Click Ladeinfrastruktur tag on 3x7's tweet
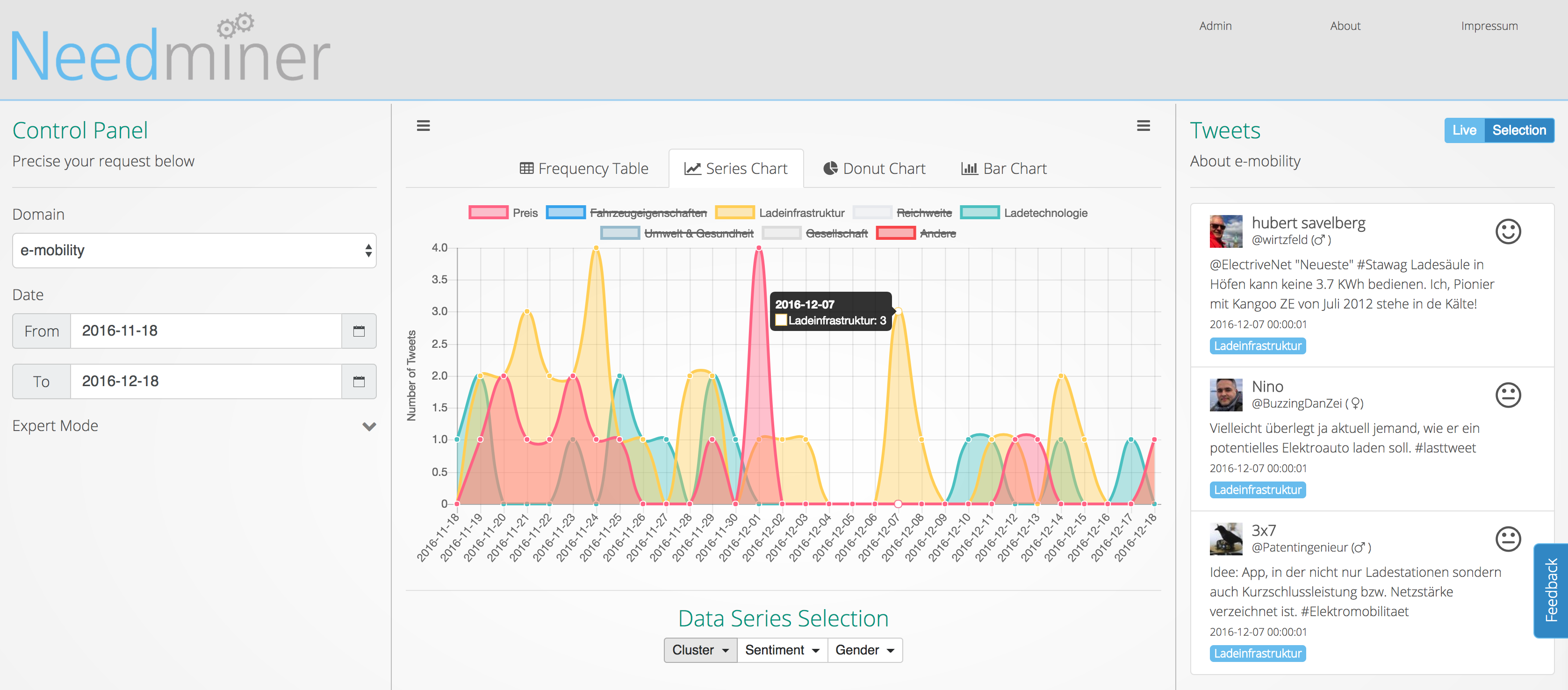 [x=1258, y=654]
